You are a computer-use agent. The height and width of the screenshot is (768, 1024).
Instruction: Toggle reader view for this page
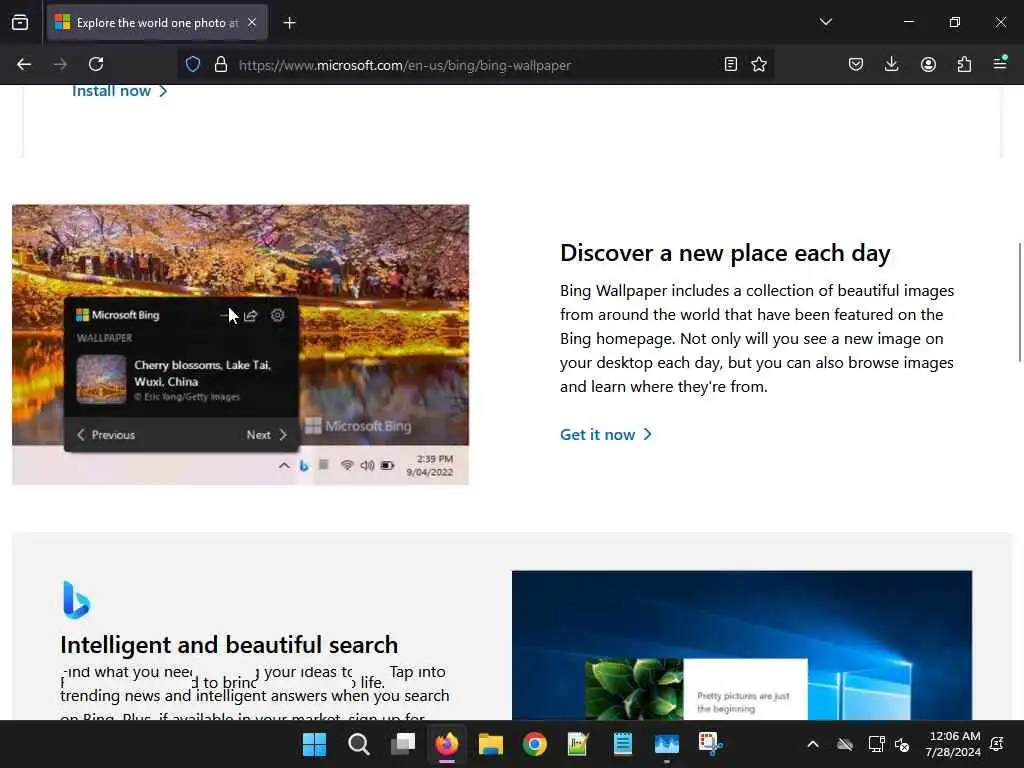click(x=731, y=64)
